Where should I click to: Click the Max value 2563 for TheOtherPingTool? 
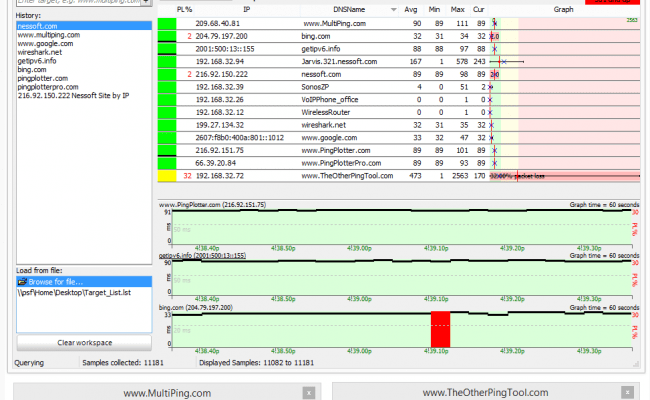pyautogui.click(x=460, y=176)
